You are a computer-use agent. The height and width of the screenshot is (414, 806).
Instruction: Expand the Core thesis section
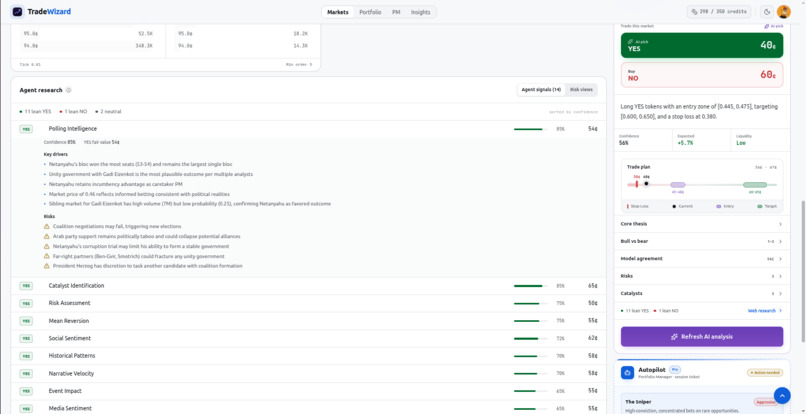point(702,224)
